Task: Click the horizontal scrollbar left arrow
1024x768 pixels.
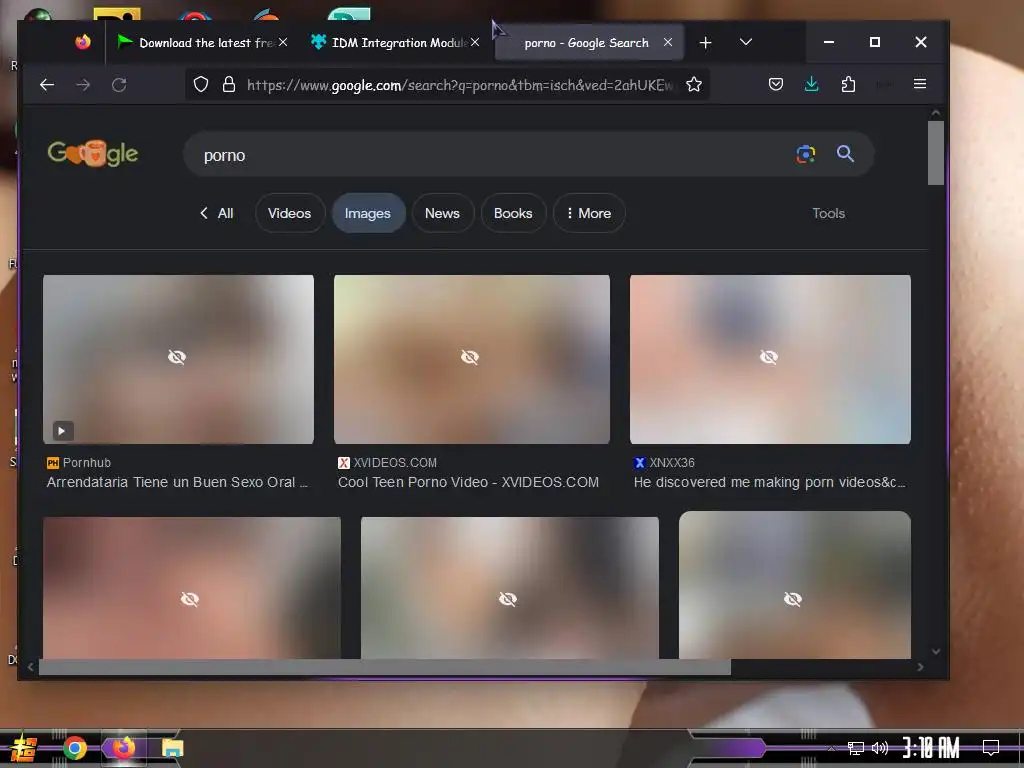Action: coord(31,667)
